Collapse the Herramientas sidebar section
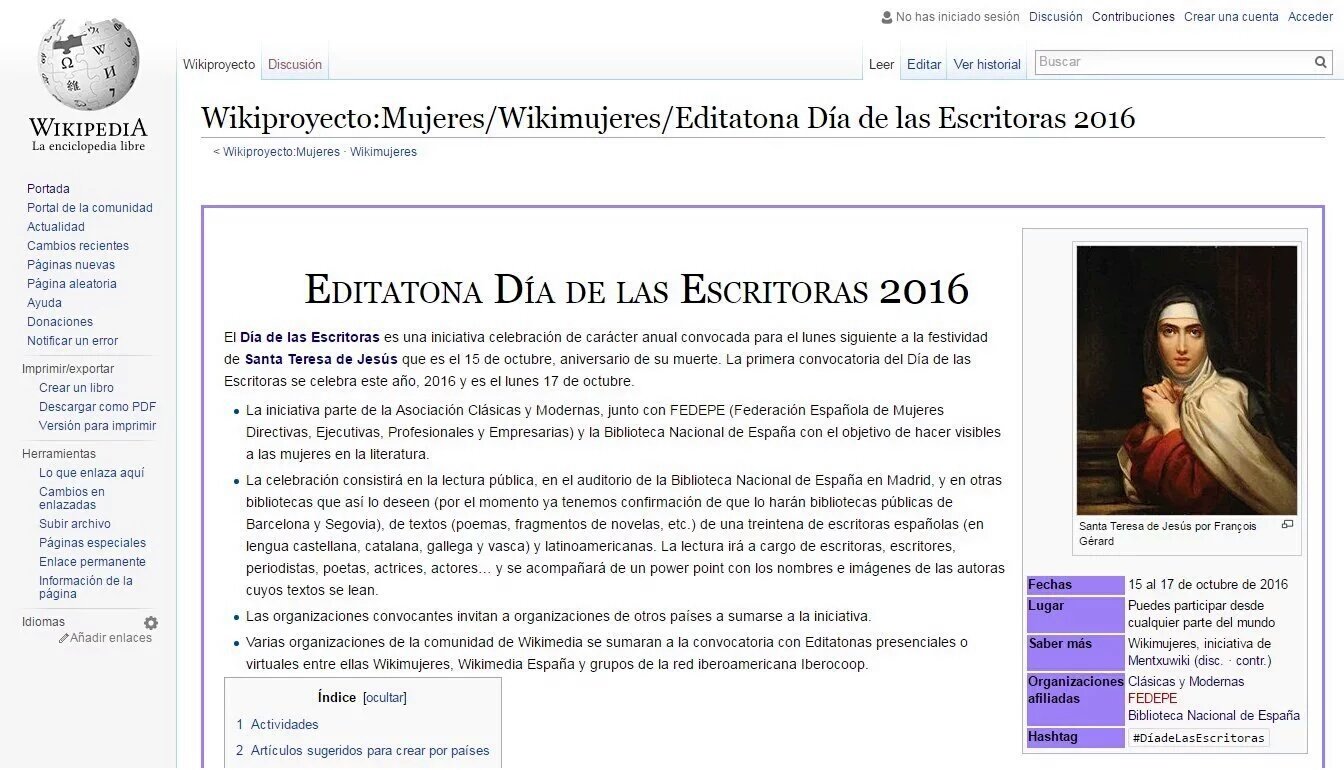This screenshot has height=770, width=1344. (59, 454)
